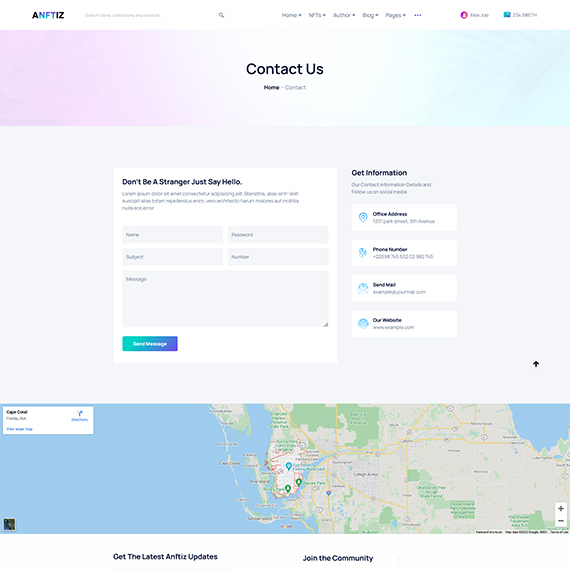Click the search magnifier icon in header

pos(221,15)
